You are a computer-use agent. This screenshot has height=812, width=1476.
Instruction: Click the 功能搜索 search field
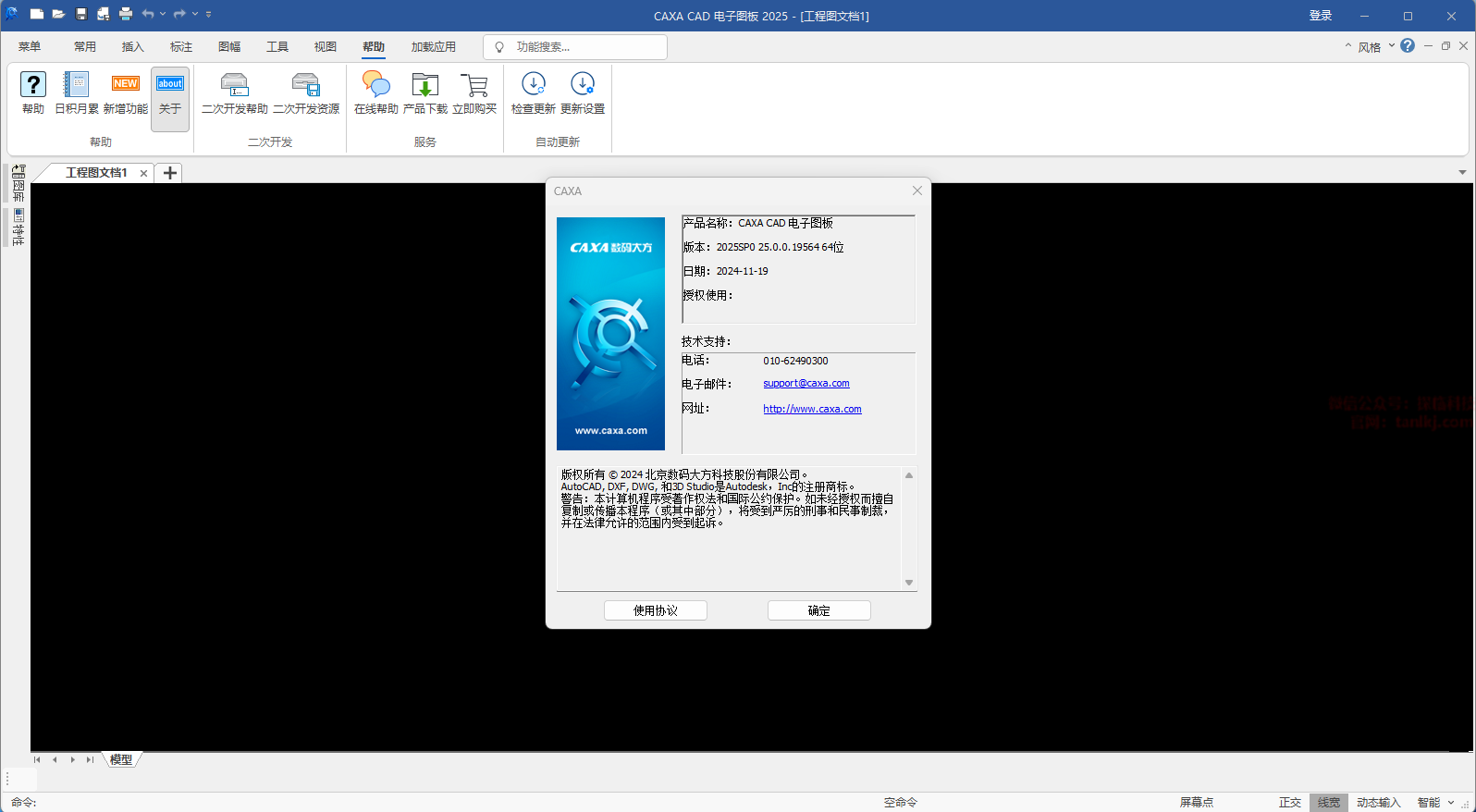583,46
